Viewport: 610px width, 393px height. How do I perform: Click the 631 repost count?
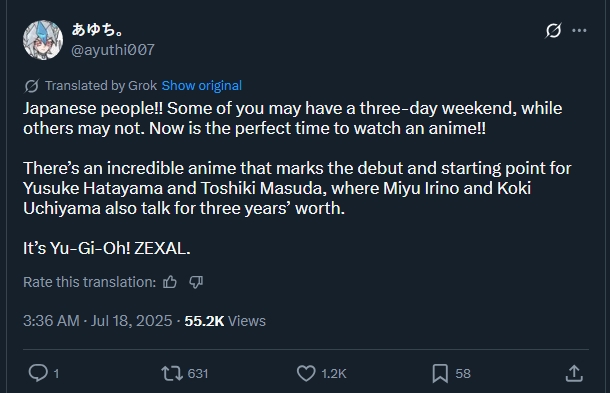tap(198, 374)
